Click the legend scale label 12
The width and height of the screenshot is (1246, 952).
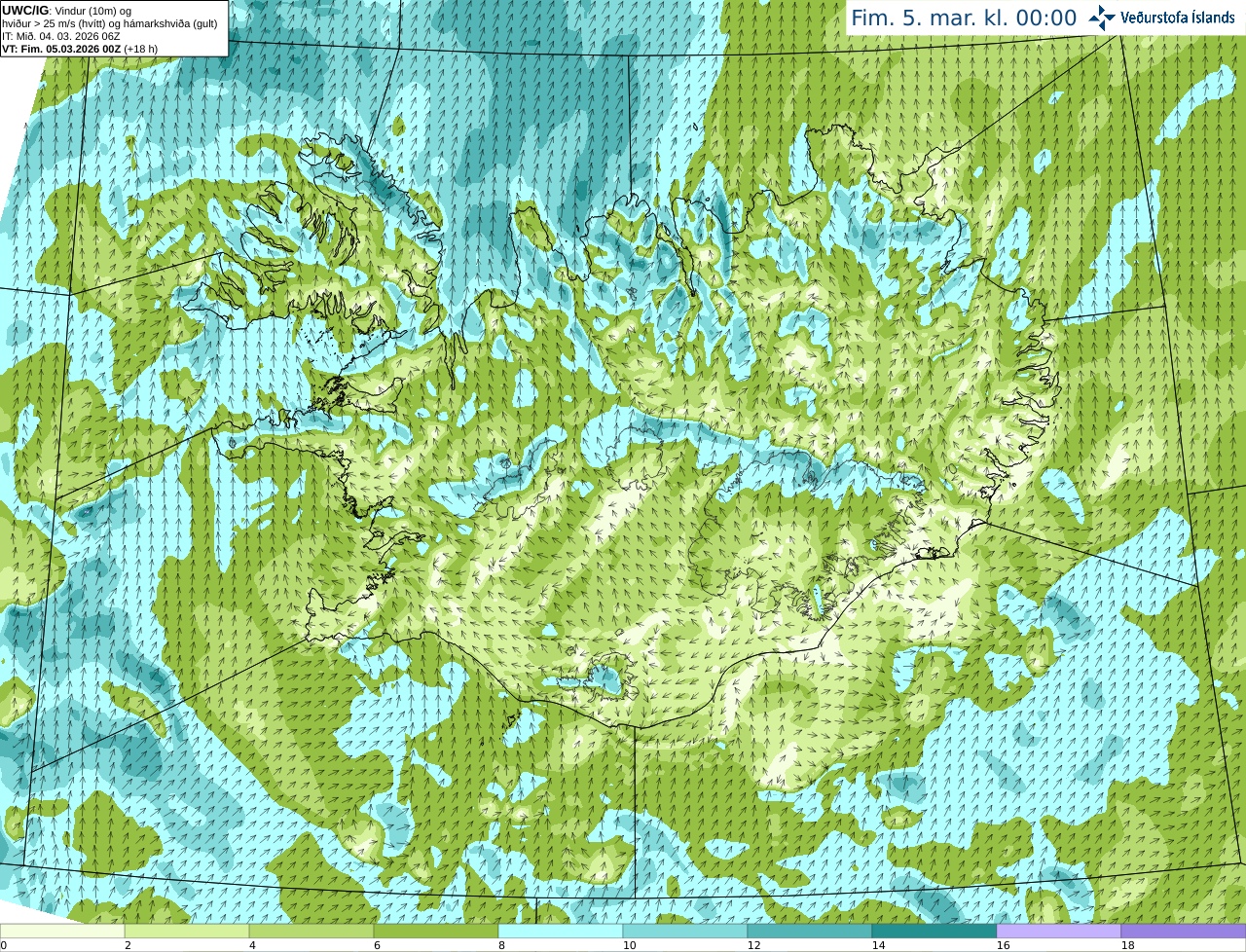point(753,945)
